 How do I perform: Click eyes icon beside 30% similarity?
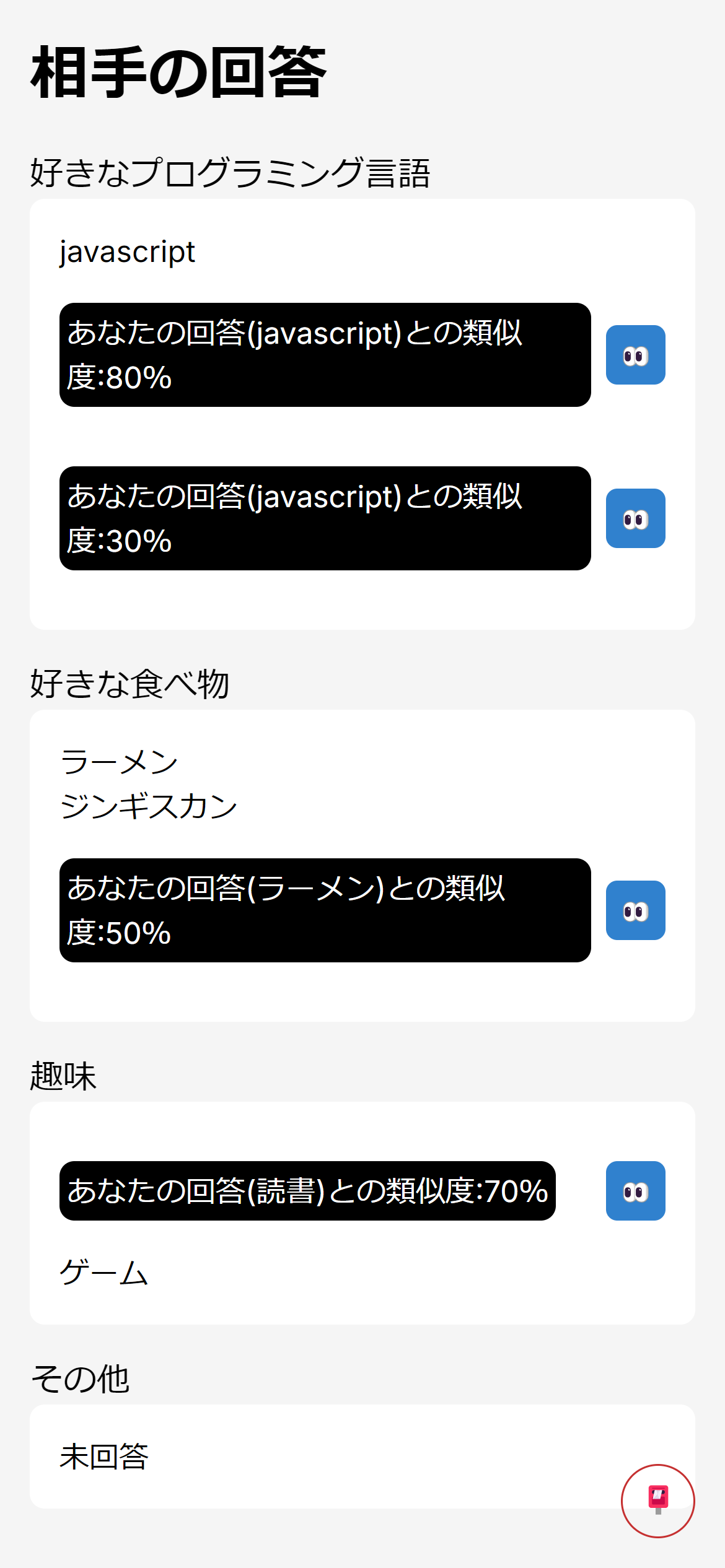click(x=635, y=518)
